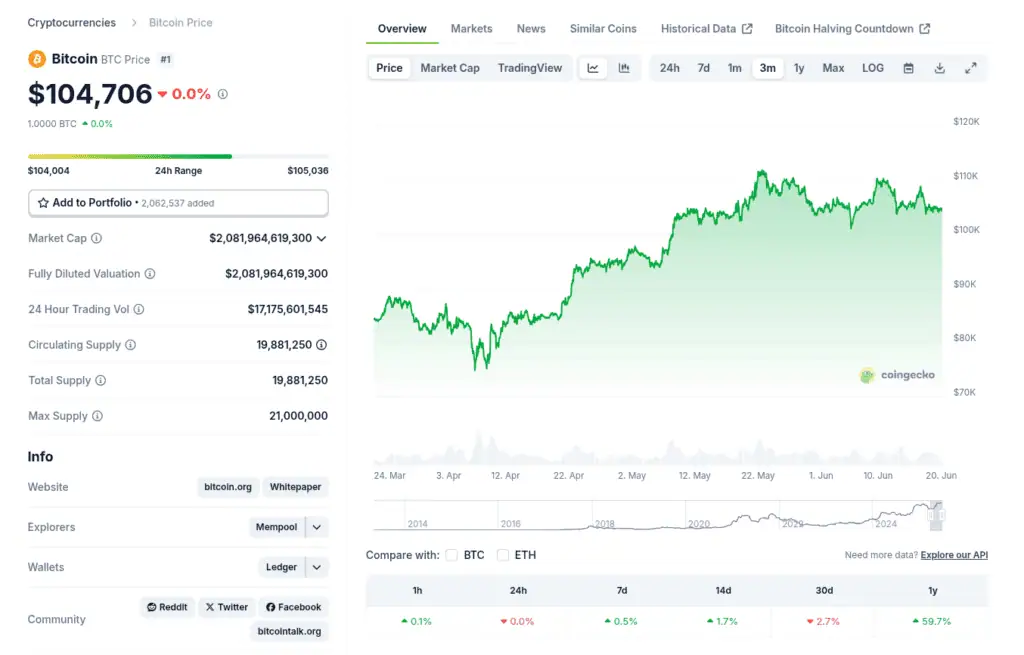Click external link icon beside Bitcoin Halving Countdown
Image resolution: width=1024 pixels, height=655 pixels.
925,29
